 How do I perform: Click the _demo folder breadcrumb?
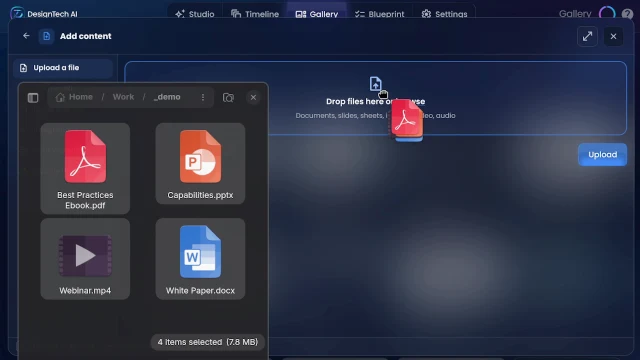coord(167,97)
